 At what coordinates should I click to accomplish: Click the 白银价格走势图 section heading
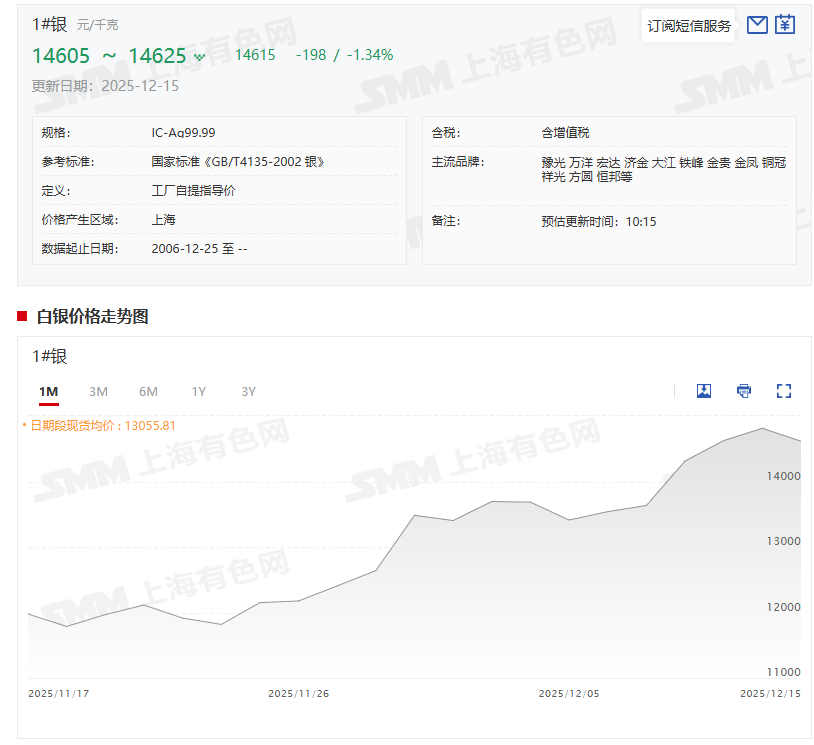pos(92,316)
